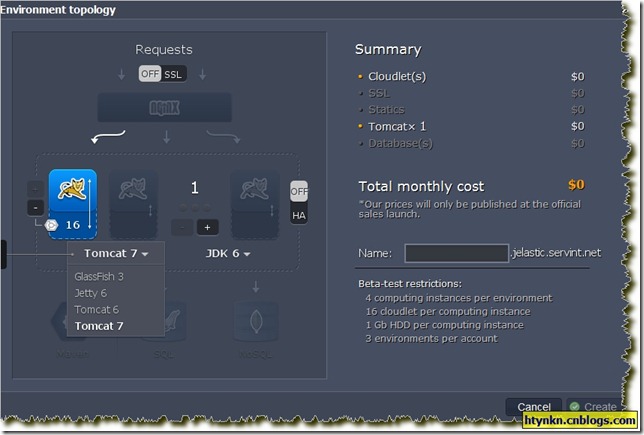Click '1 Gb HDD per computing instance' text

click(x=445, y=325)
